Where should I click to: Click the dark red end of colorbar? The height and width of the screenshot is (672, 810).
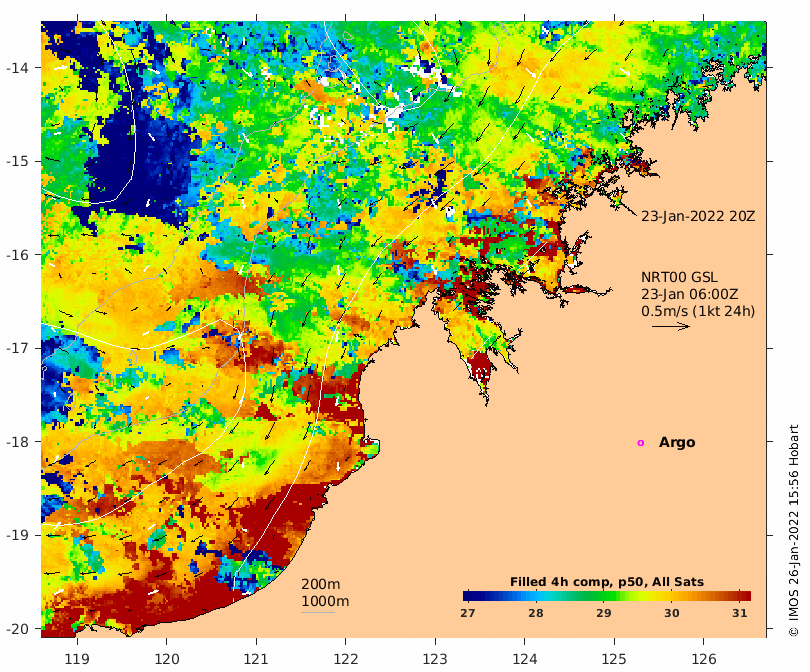pos(746,596)
